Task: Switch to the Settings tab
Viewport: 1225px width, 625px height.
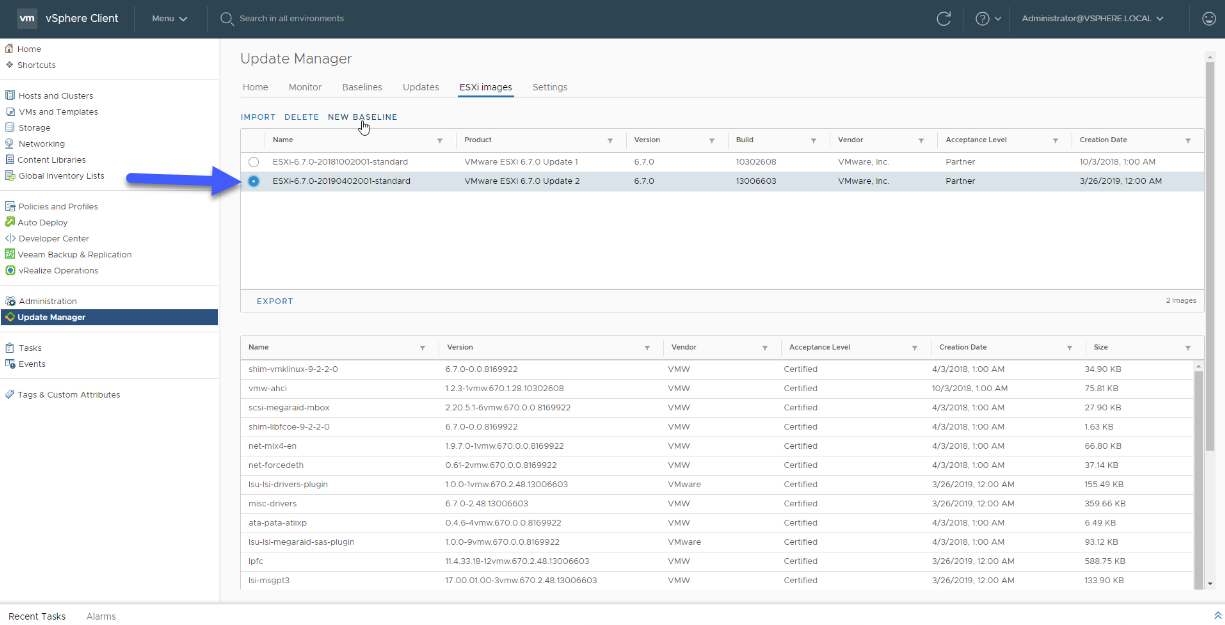Action: click(x=550, y=87)
